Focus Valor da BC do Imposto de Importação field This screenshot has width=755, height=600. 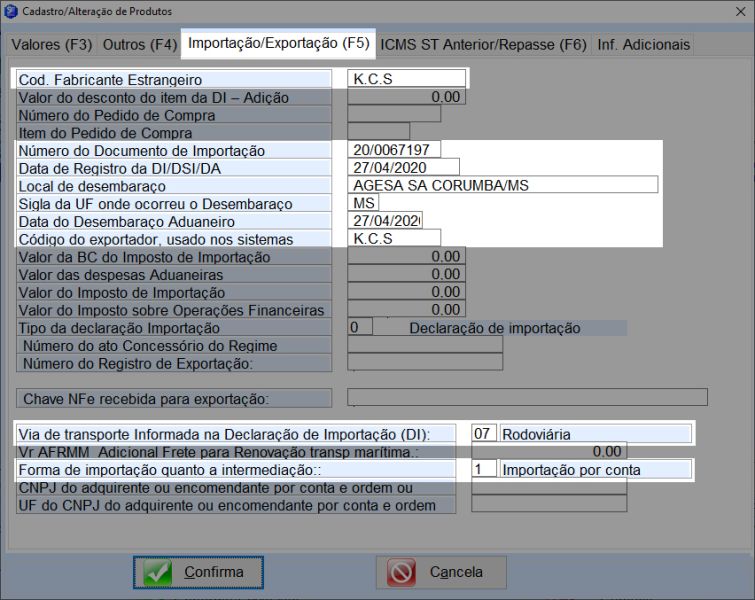coord(406,256)
